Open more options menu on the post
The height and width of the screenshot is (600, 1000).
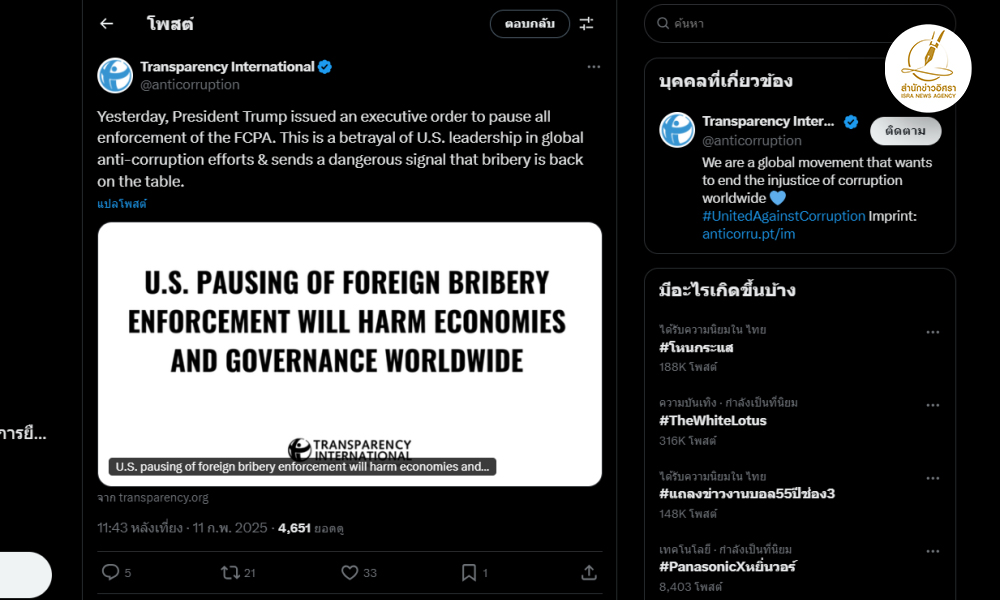pos(594,67)
